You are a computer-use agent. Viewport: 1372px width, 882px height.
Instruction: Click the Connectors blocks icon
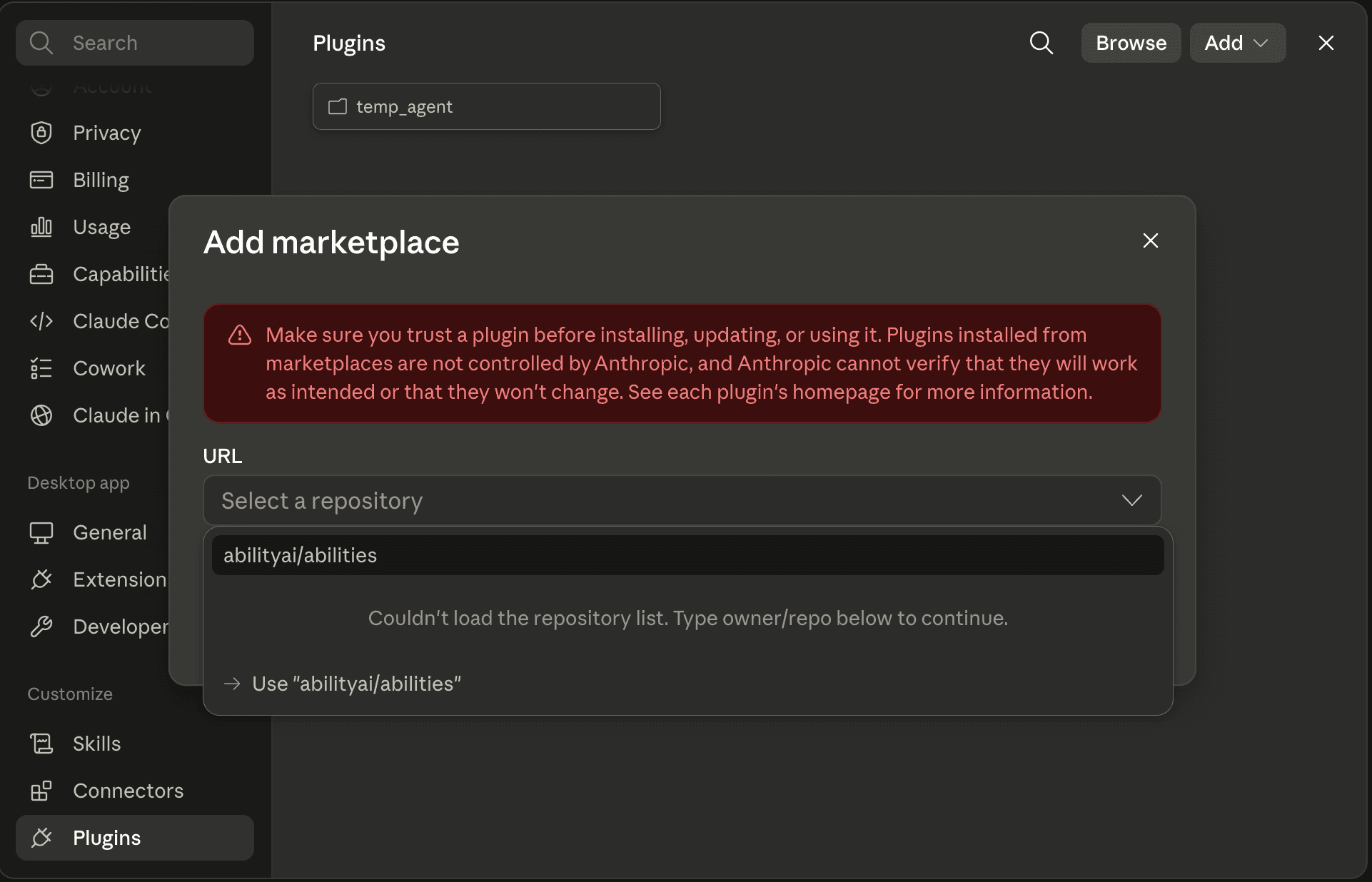pyautogui.click(x=41, y=791)
